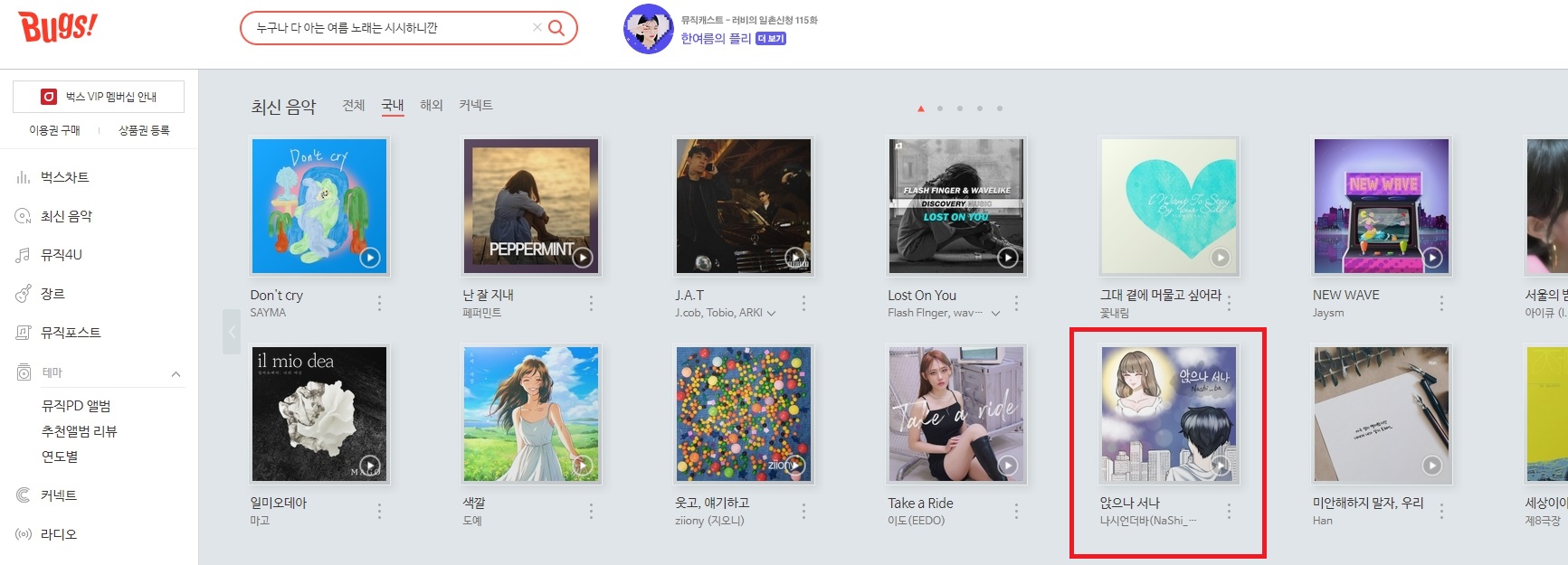
Task: Select the 국내 tab
Action: pos(393,105)
